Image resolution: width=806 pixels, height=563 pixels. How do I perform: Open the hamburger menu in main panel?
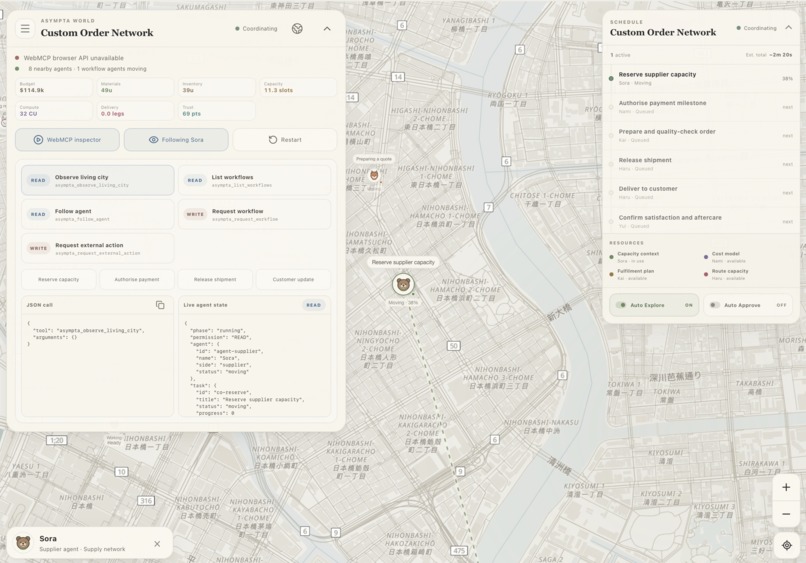pyautogui.click(x=25, y=29)
